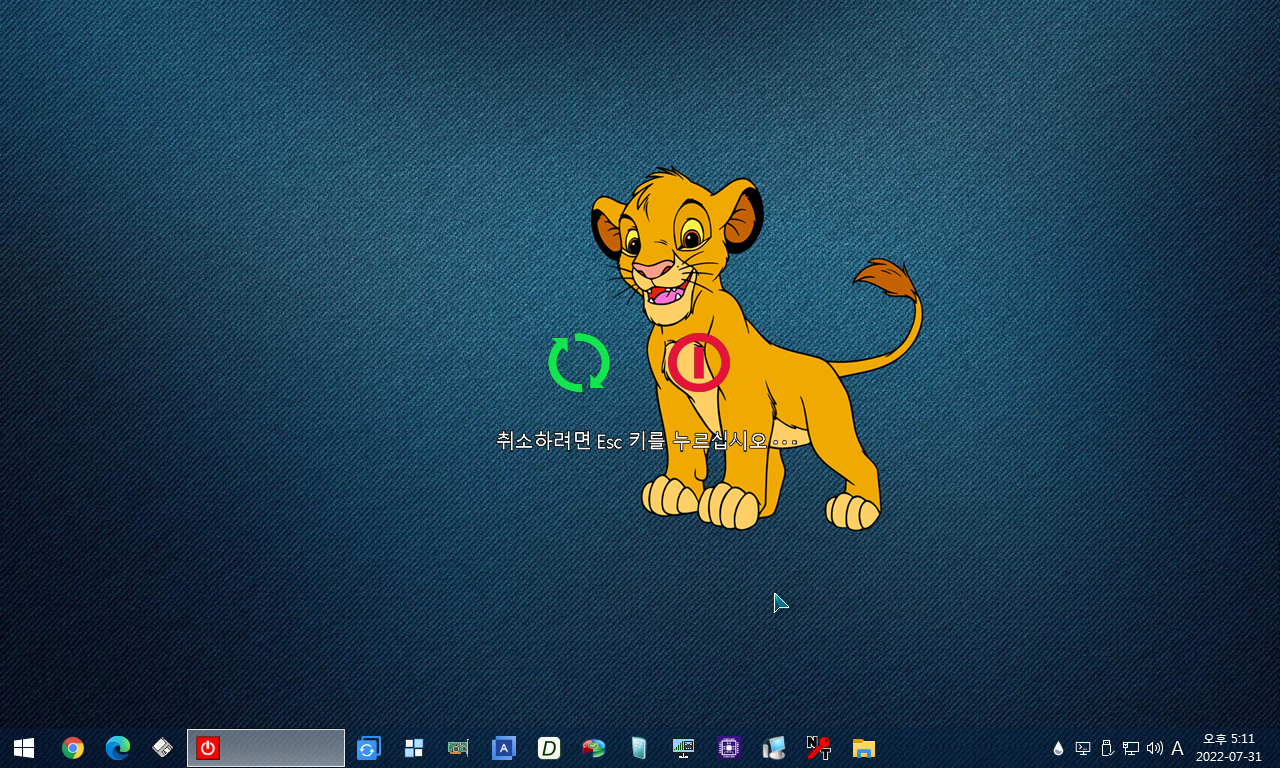1280x768 pixels.
Task: Click safely remove USB tray icon
Action: [x=1107, y=748]
